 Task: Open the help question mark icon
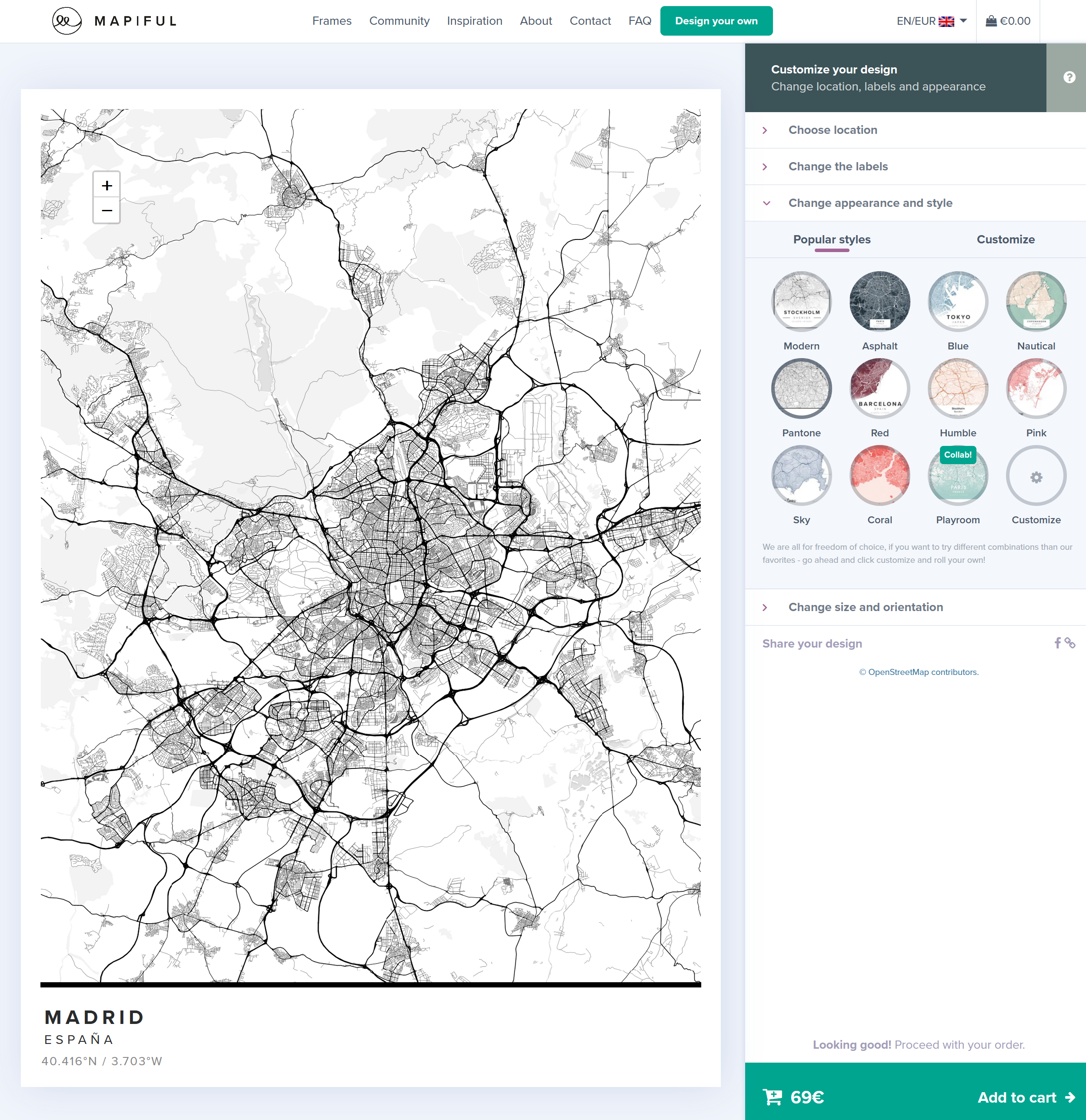(x=1069, y=77)
